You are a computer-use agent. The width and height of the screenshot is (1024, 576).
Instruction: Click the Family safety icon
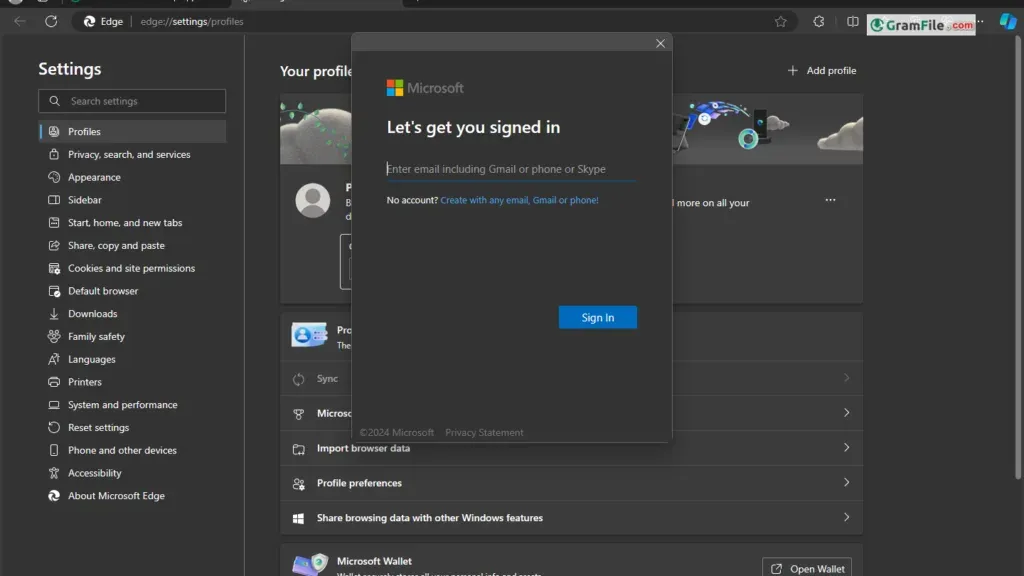click(x=54, y=336)
